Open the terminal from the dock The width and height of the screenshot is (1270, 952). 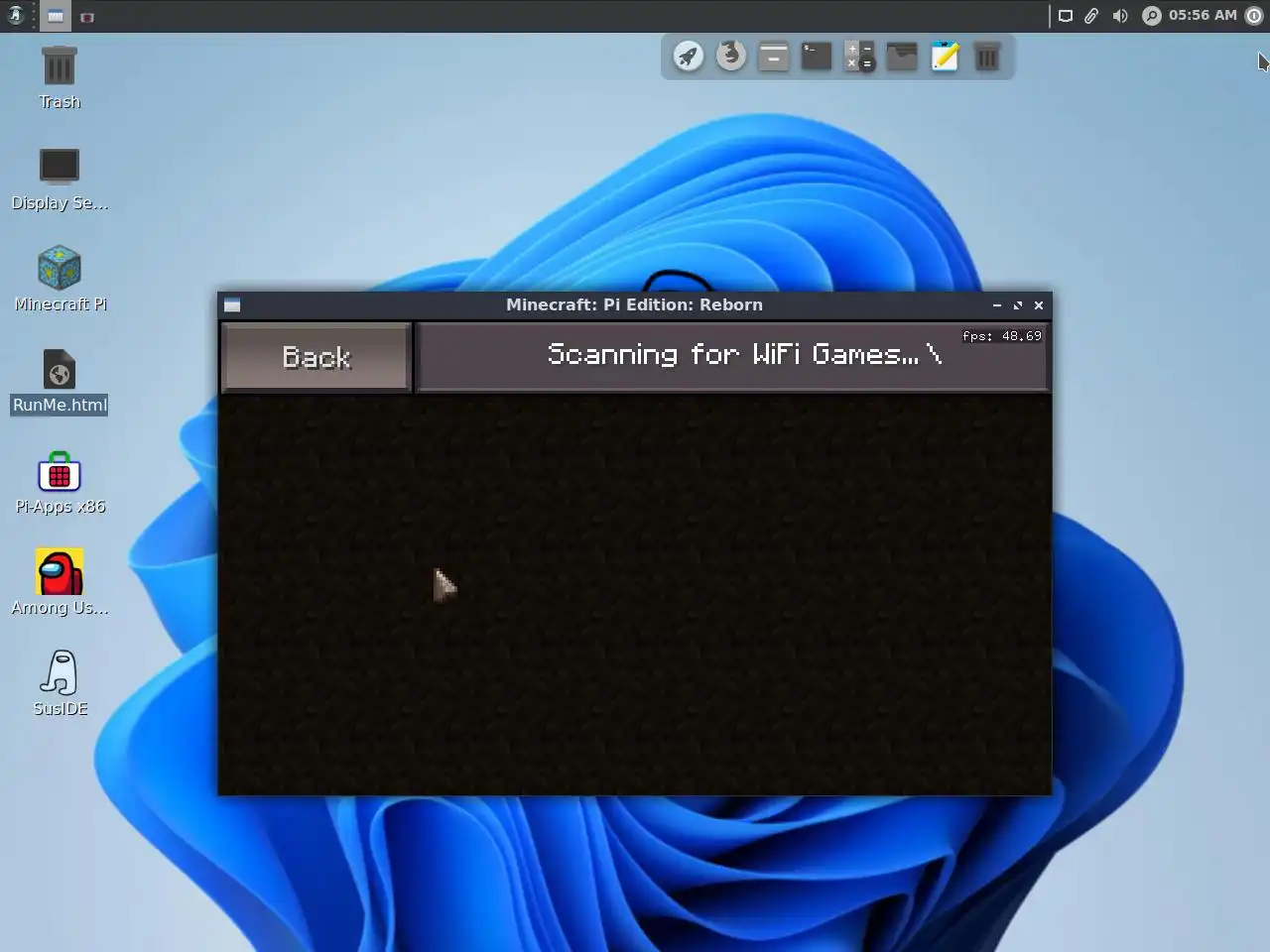click(x=817, y=57)
